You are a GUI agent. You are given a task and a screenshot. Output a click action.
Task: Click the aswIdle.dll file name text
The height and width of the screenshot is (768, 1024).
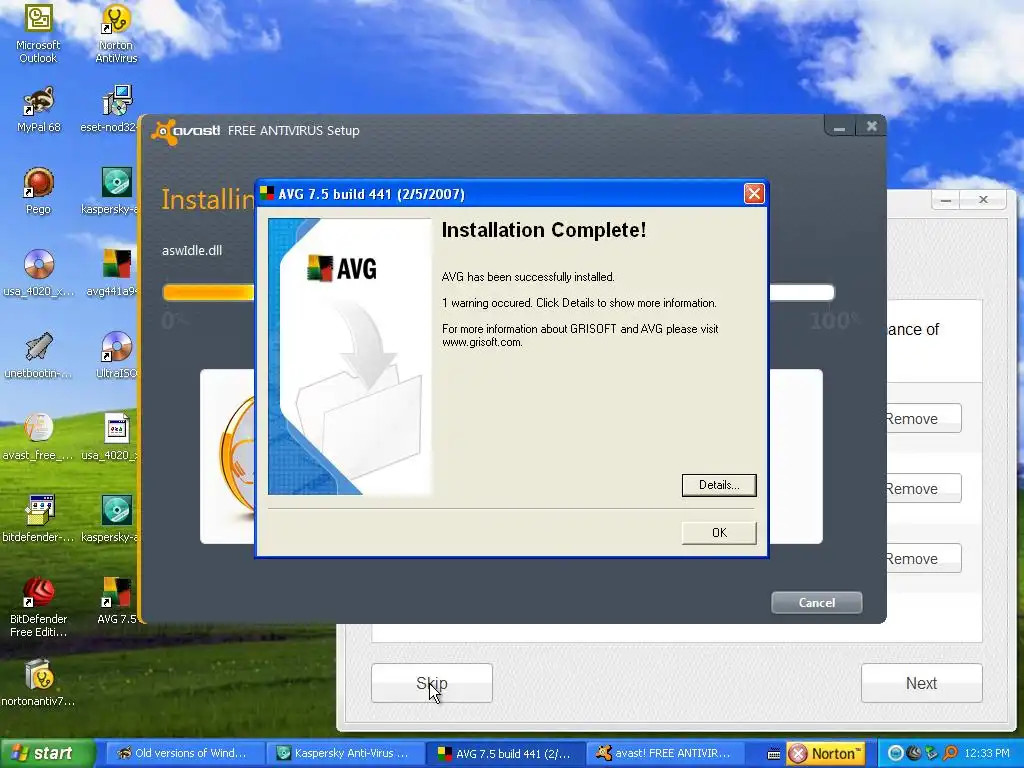point(192,251)
